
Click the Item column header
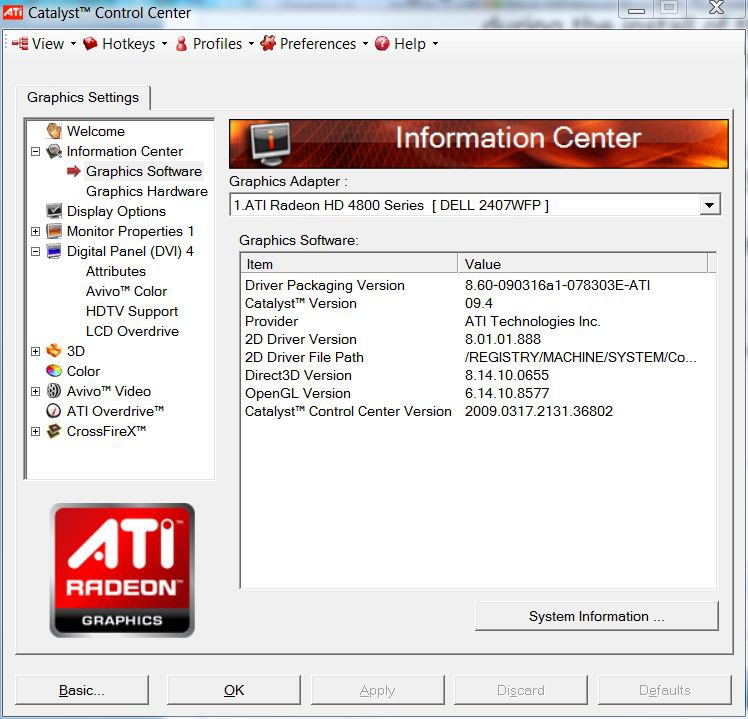click(349, 264)
